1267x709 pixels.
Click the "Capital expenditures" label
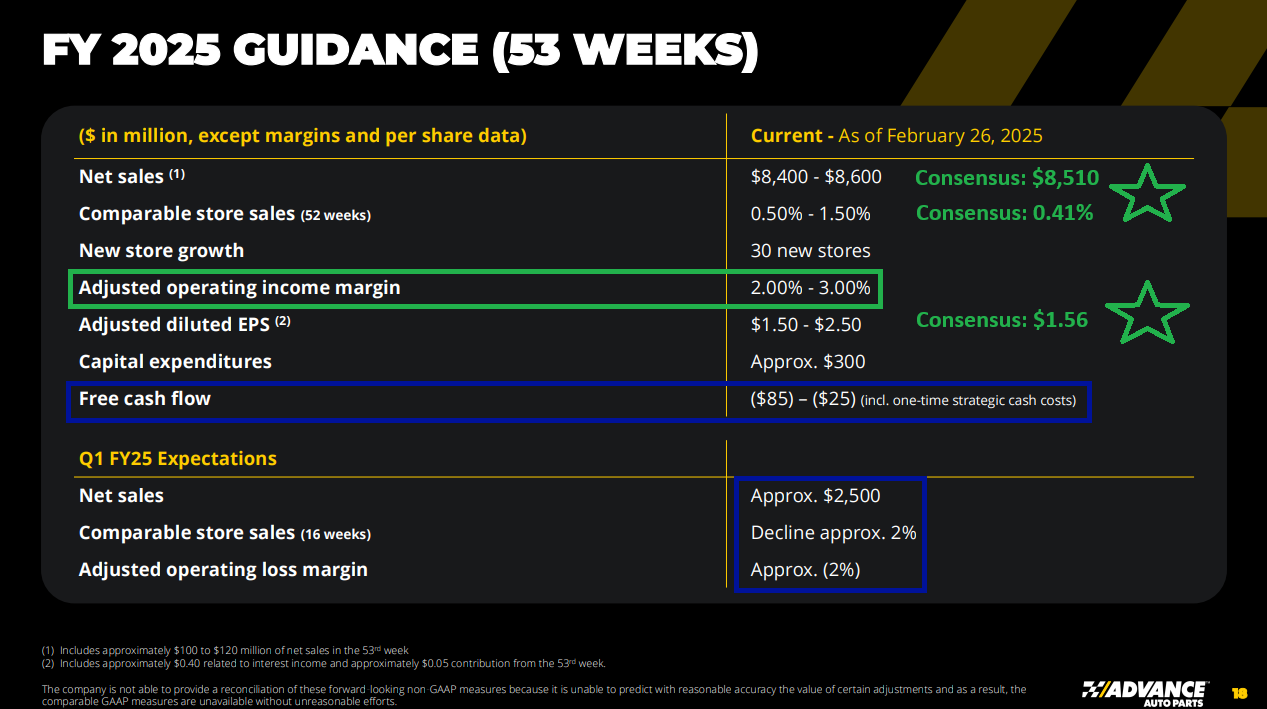pyautogui.click(x=175, y=361)
